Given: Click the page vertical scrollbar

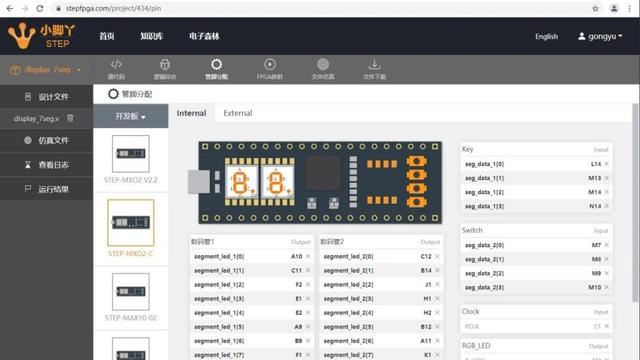Looking at the screenshot, I should coord(635,203).
